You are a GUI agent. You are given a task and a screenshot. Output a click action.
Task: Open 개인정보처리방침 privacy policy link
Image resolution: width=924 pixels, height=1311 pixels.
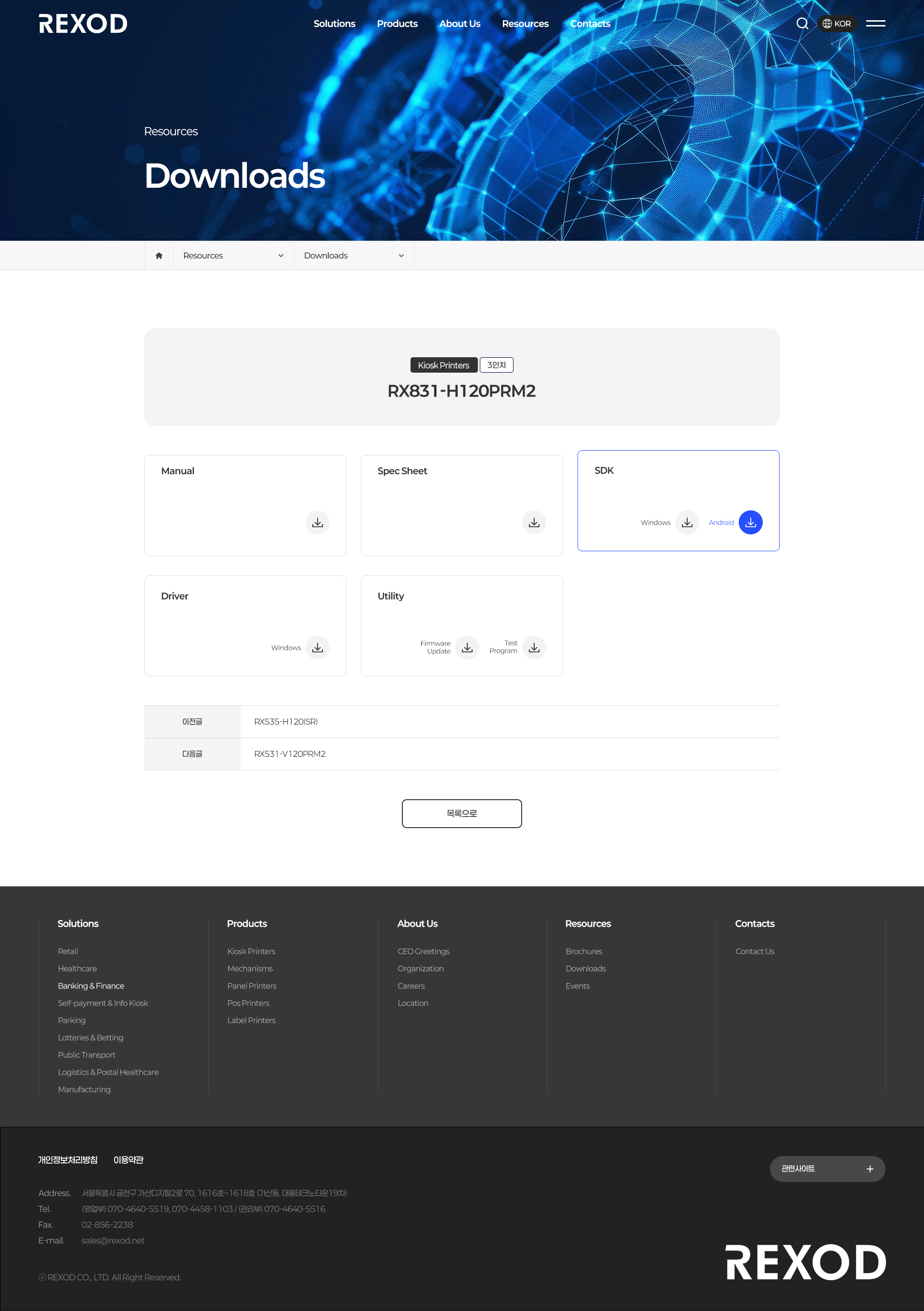coord(68,1160)
